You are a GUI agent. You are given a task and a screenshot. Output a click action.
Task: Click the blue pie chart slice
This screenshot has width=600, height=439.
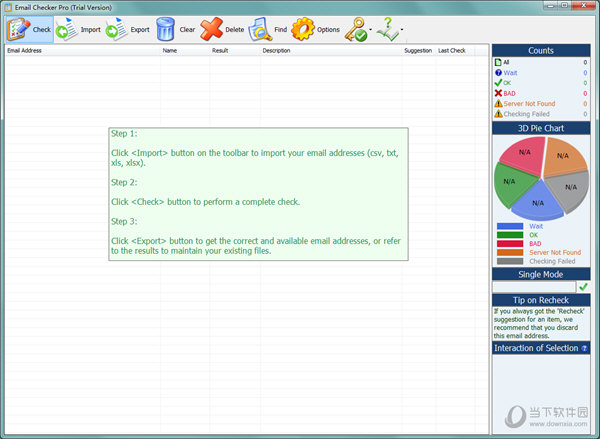tap(538, 201)
